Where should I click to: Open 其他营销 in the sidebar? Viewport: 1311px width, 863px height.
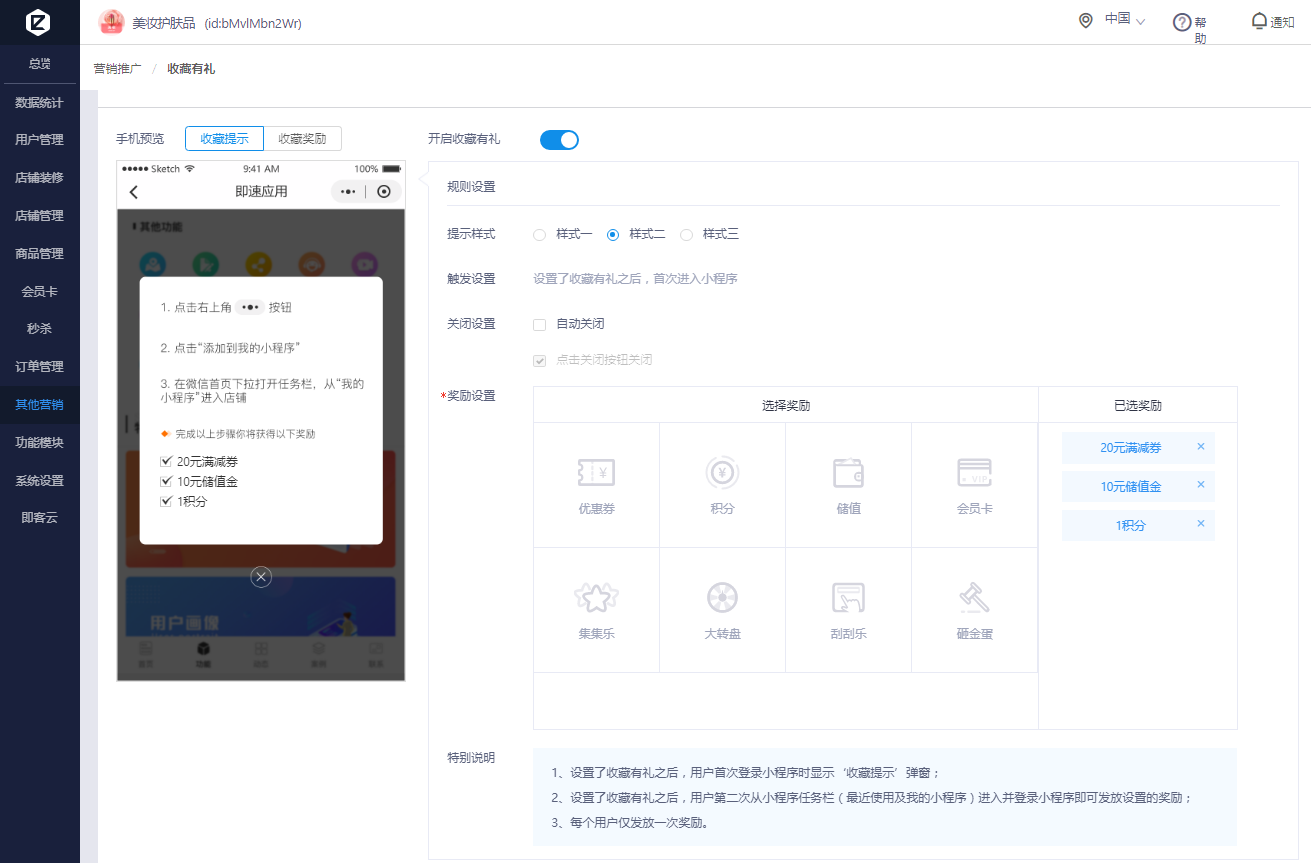coord(40,405)
